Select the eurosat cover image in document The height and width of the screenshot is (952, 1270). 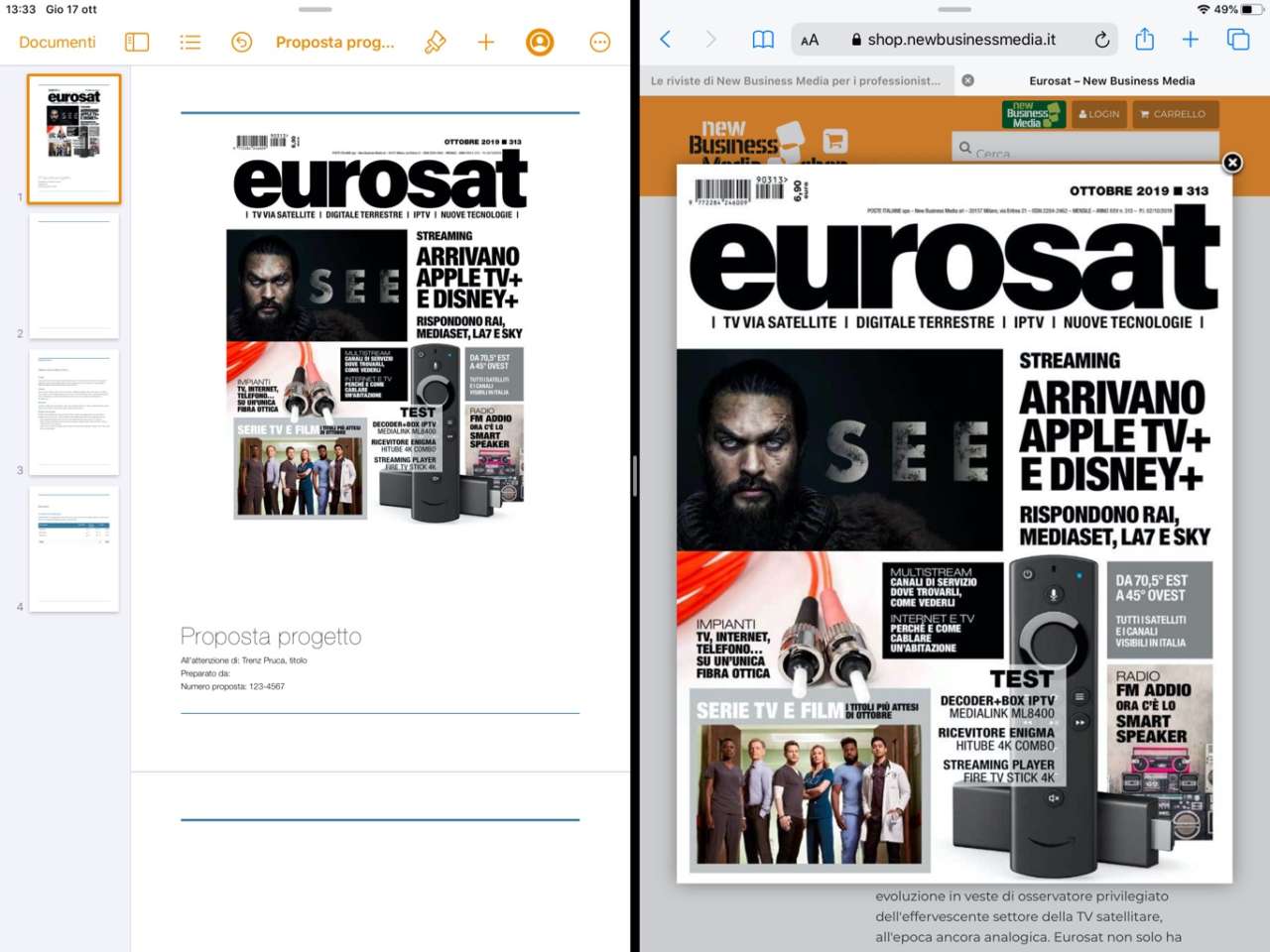(379, 327)
